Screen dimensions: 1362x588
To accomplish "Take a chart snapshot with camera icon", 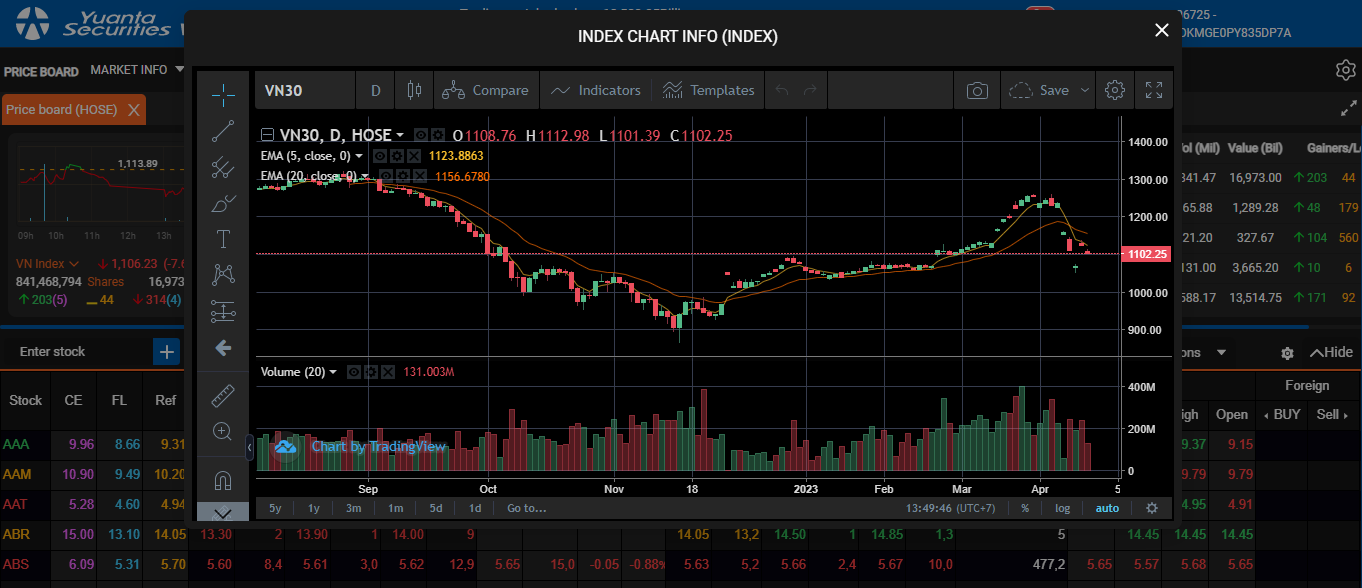I will click(x=976, y=90).
